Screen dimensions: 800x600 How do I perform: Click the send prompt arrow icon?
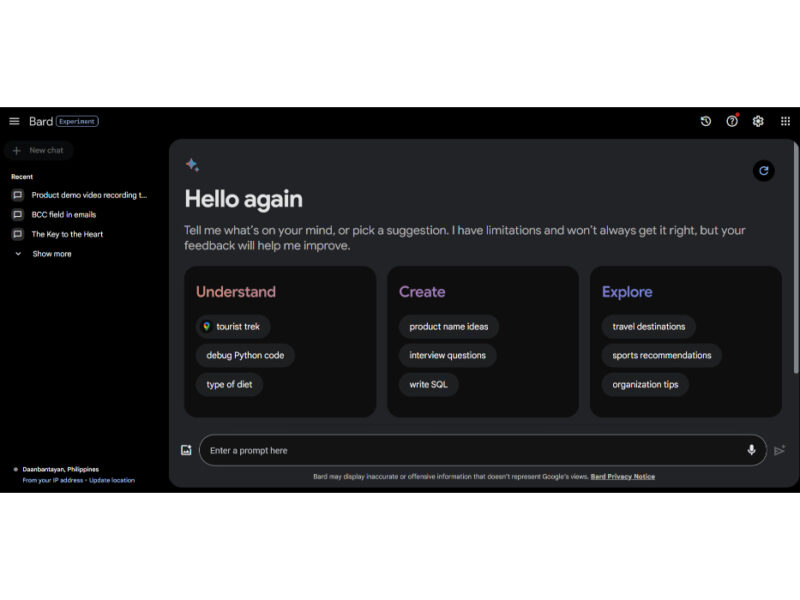coord(779,451)
